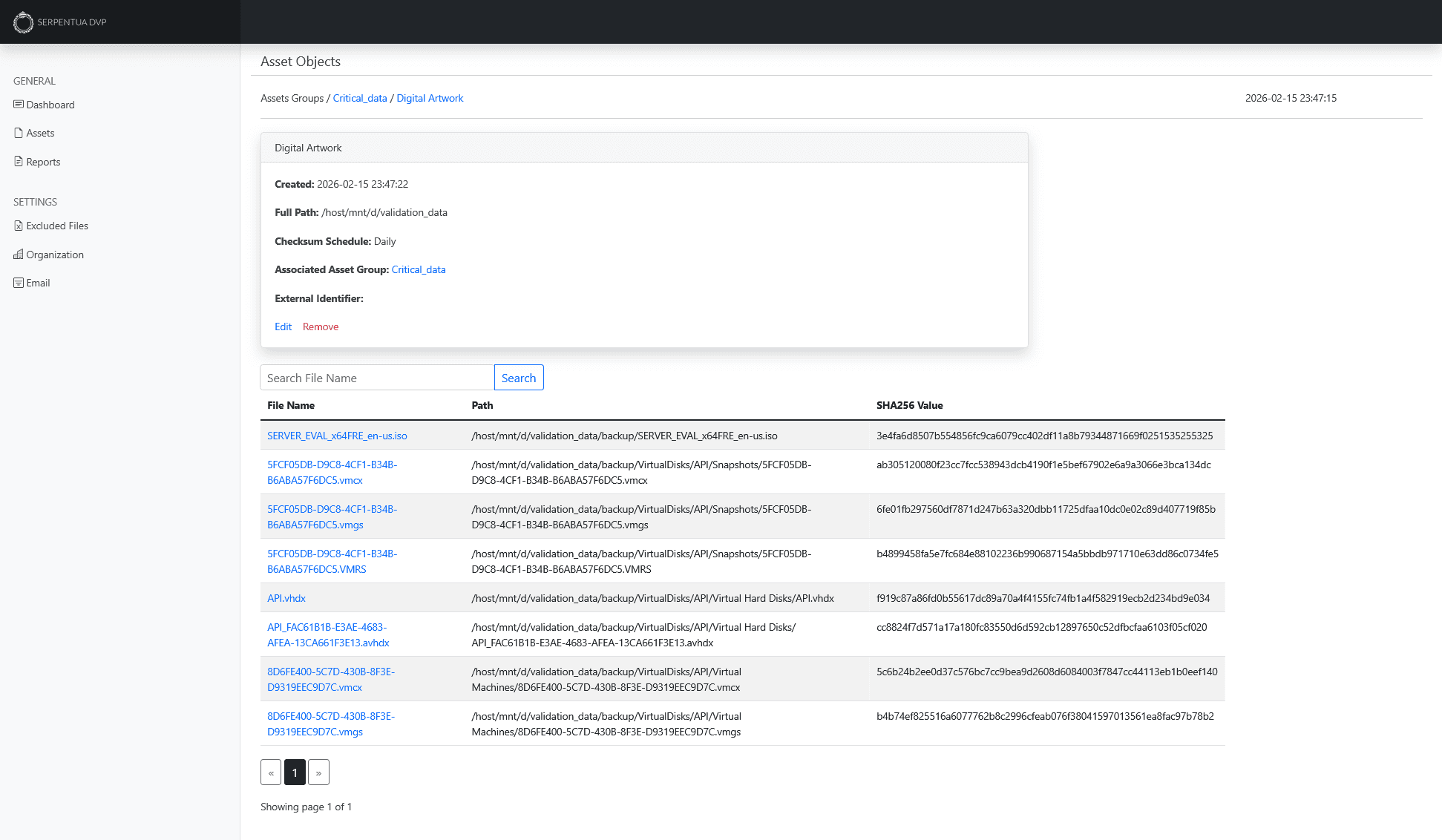1442x840 pixels.
Task: Click the Assets document icon
Action: 19,132
